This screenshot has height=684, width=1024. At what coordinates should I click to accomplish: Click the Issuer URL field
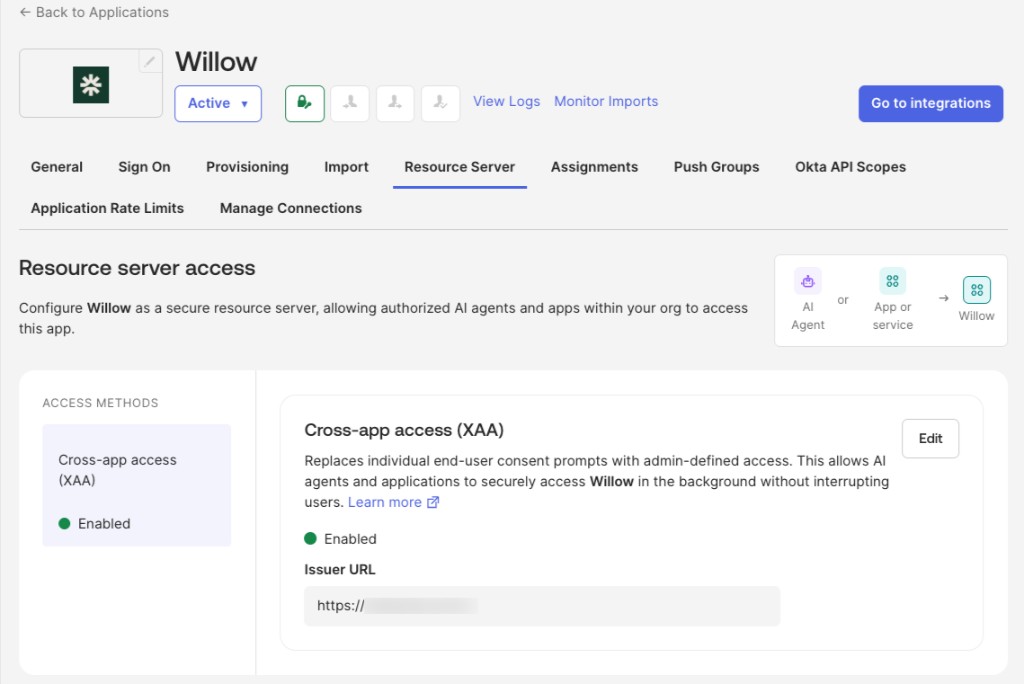(542, 606)
